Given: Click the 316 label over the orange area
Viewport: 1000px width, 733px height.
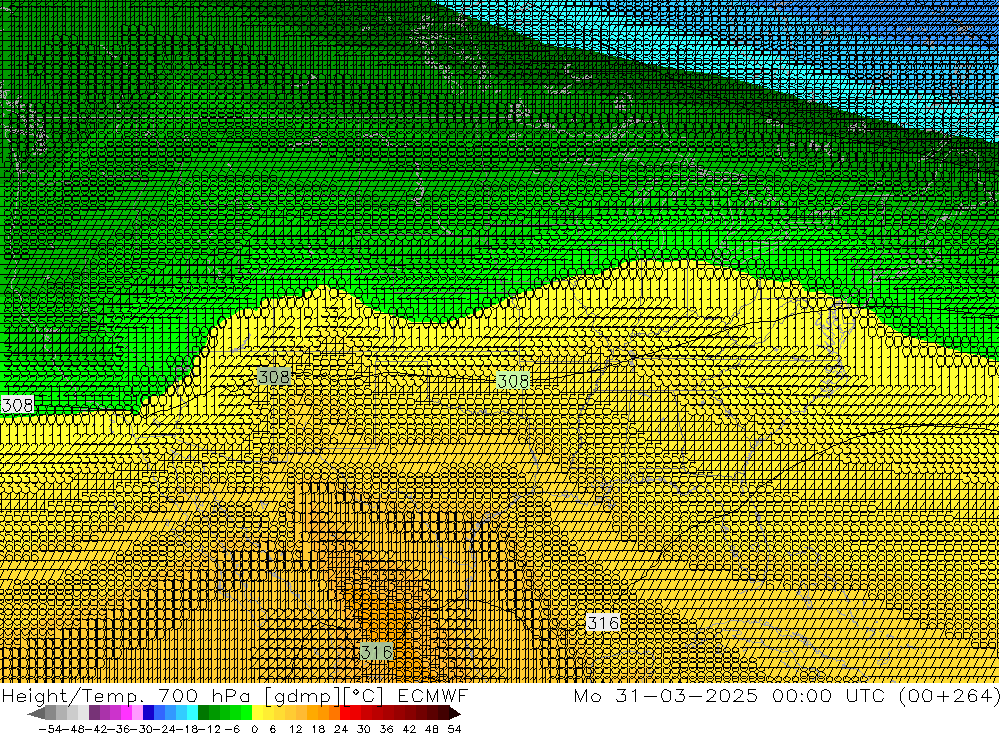Looking at the screenshot, I should point(376,652).
